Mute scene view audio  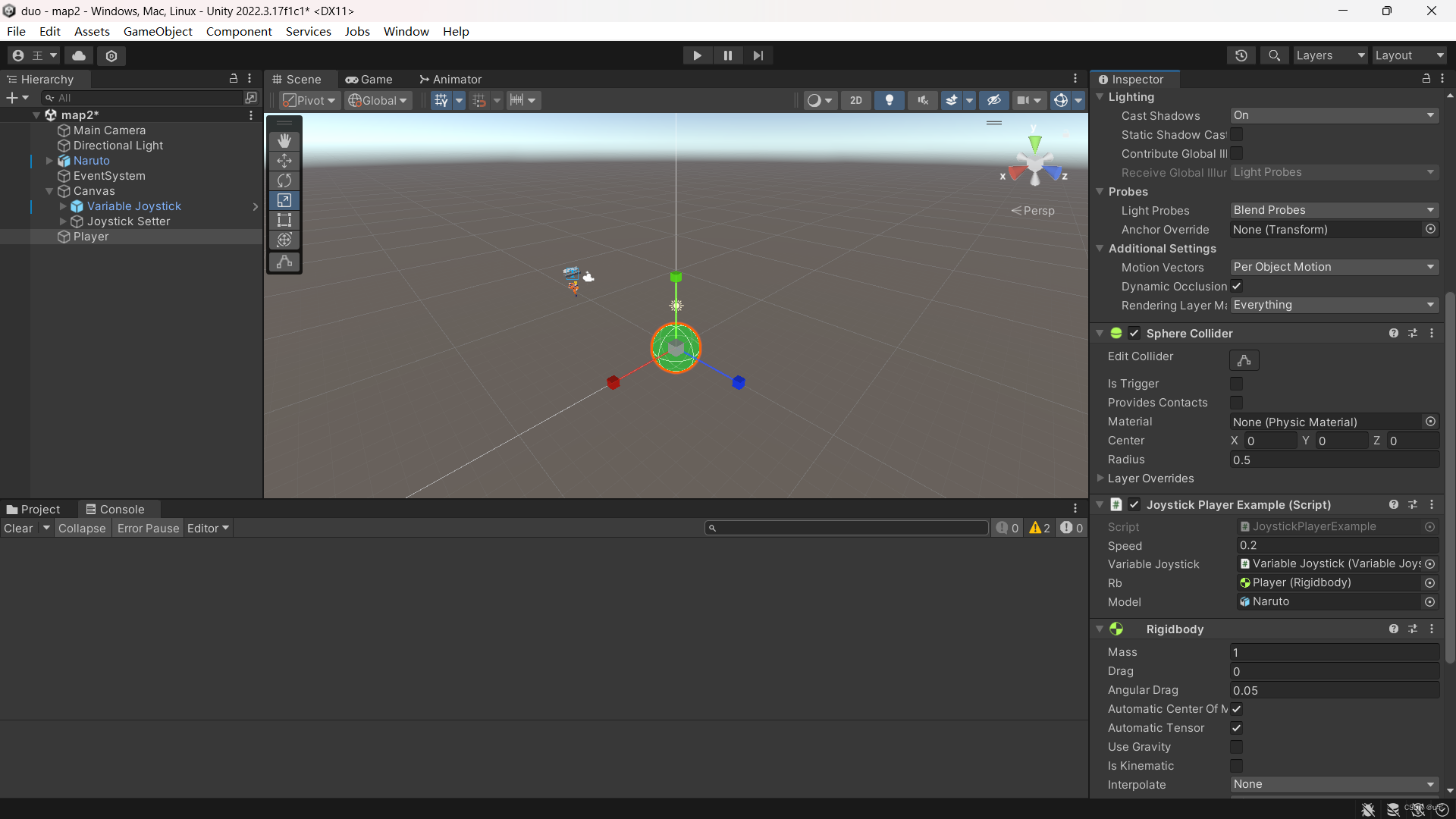pyautogui.click(x=922, y=99)
